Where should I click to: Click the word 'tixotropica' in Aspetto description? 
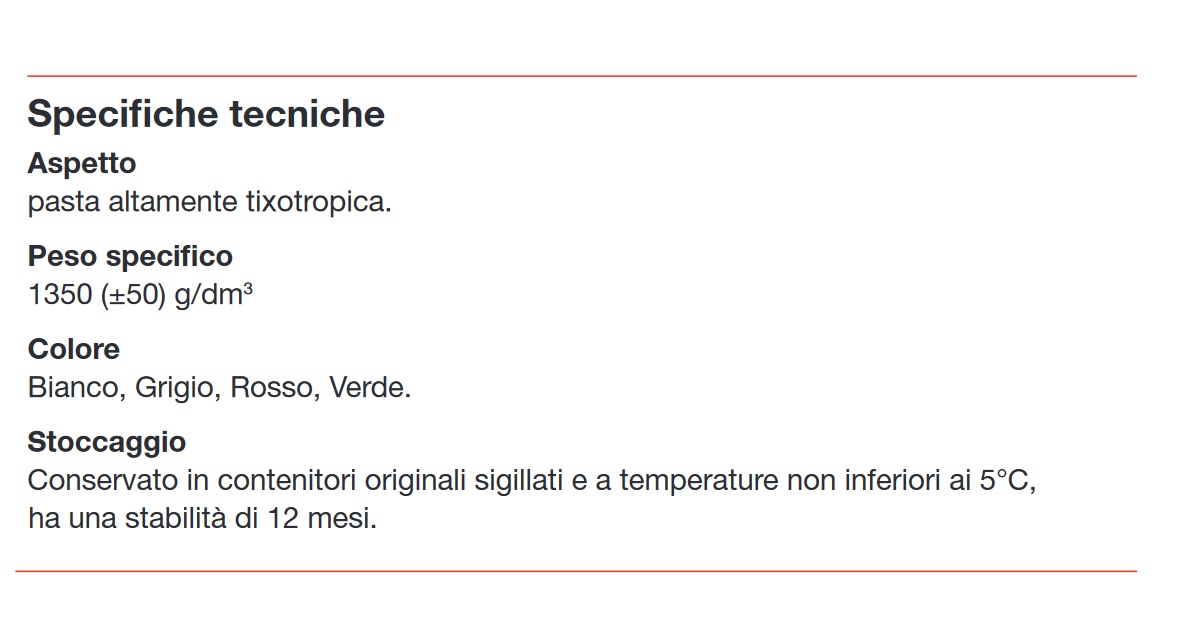318,202
